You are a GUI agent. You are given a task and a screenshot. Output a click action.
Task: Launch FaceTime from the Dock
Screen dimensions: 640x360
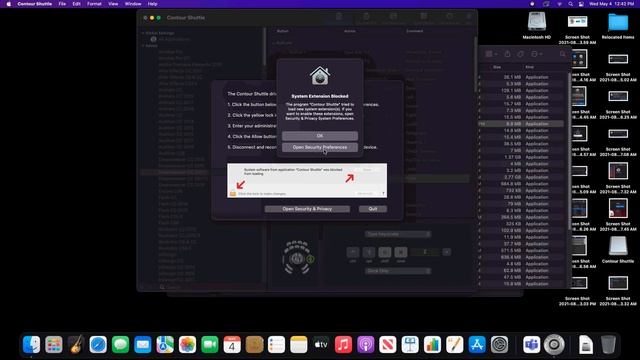[209, 345]
